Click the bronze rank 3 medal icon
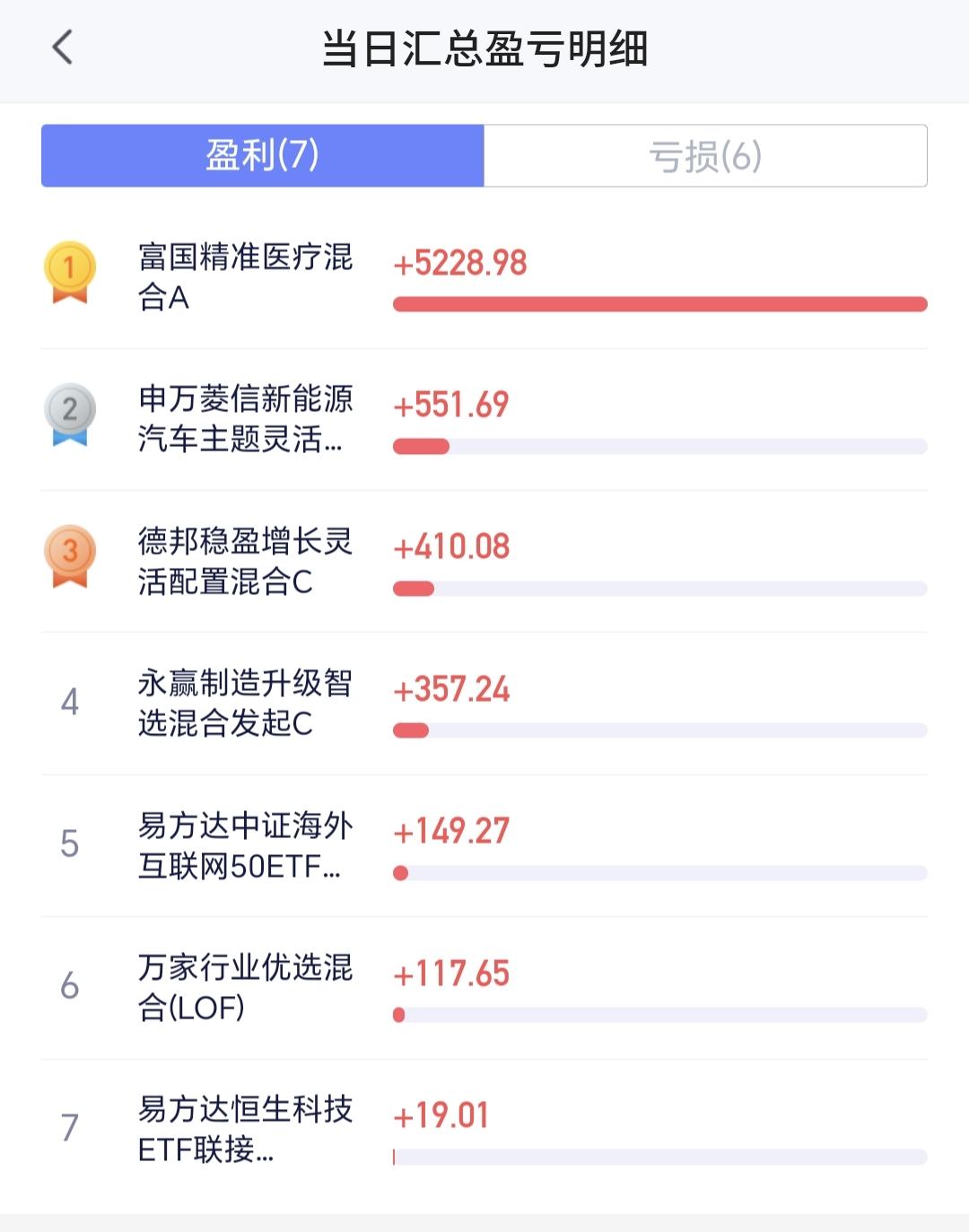This screenshot has width=969, height=1232. click(70, 556)
